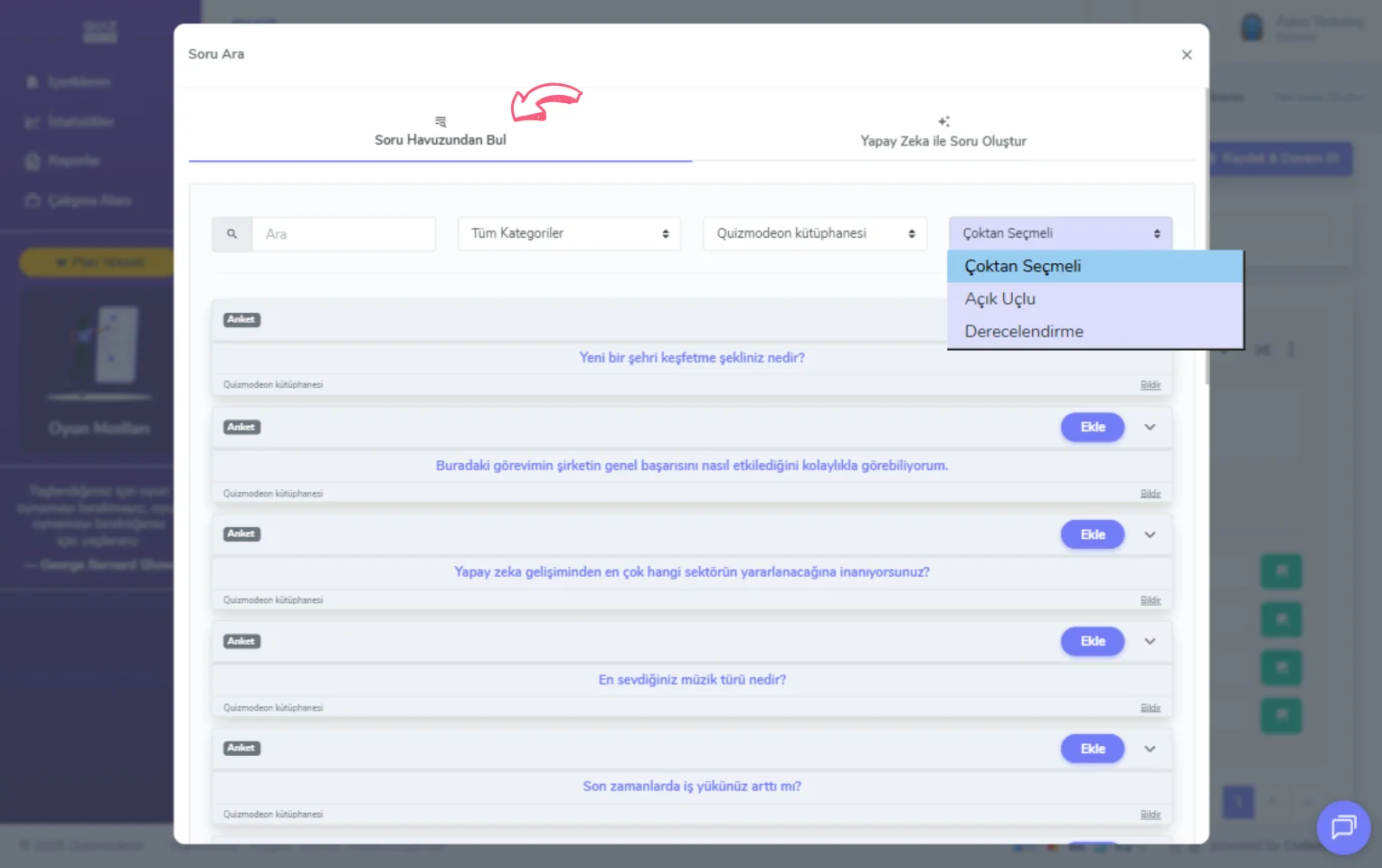Choose Derecelendirme question type option
This screenshot has width=1382, height=868.
(1024, 332)
